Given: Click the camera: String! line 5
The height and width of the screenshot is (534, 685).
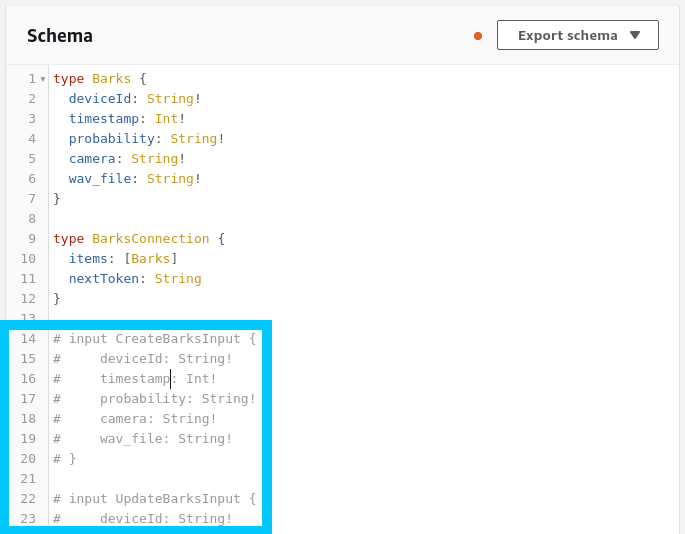Looking at the screenshot, I should (x=127, y=158).
